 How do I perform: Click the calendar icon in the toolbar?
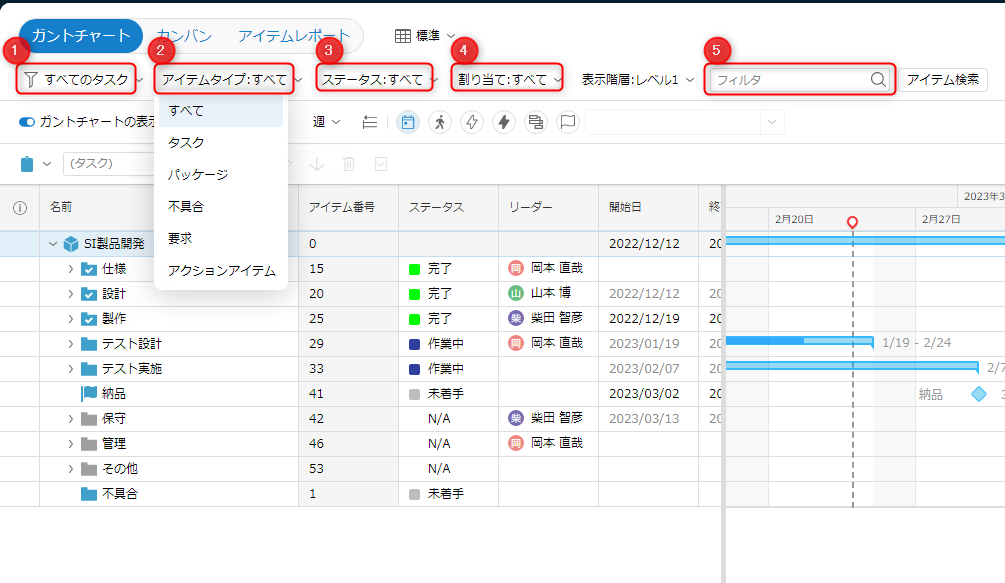coord(408,122)
